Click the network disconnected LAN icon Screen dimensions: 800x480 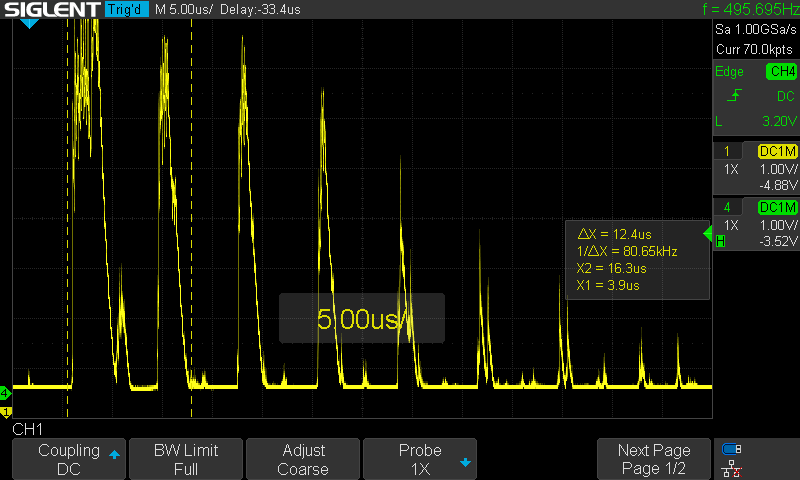[x=732, y=469]
